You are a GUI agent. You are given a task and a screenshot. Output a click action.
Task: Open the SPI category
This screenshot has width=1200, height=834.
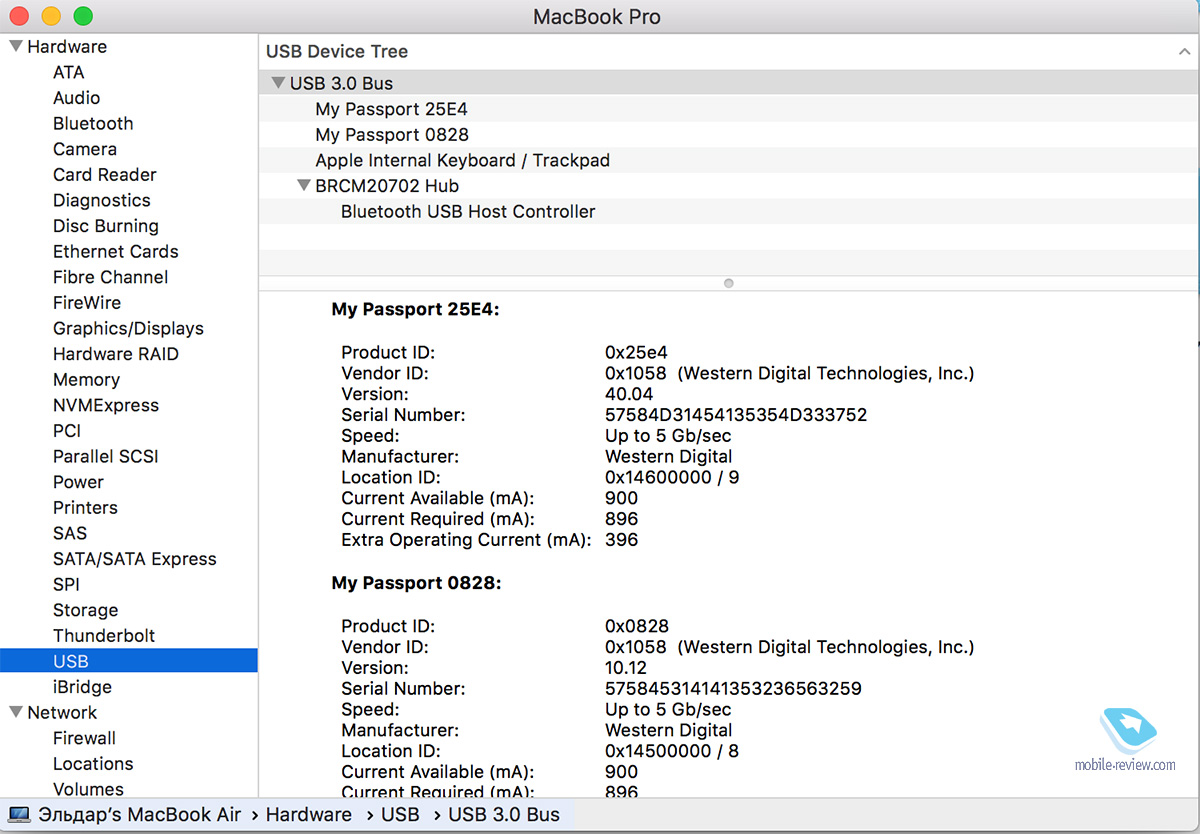[x=66, y=585]
